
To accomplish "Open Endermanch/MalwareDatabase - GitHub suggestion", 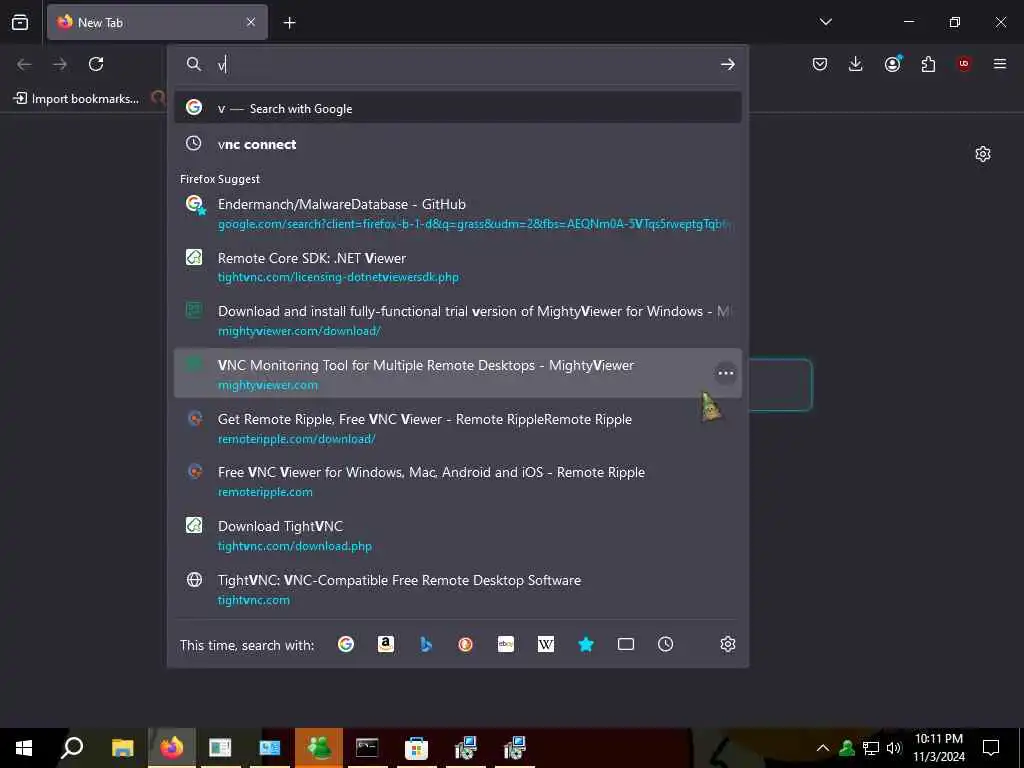I will [x=458, y=214].
